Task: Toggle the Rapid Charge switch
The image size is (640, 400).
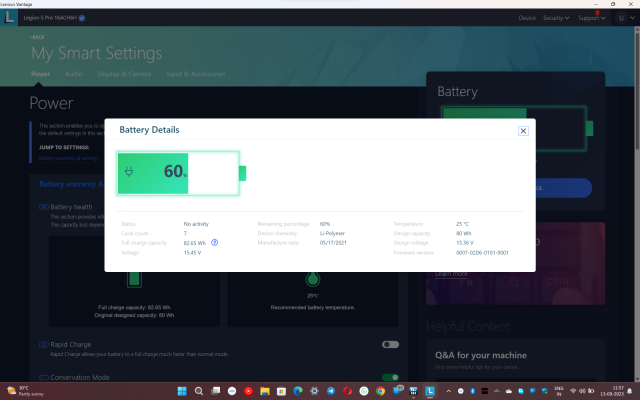Action: (x=390, y=344)
